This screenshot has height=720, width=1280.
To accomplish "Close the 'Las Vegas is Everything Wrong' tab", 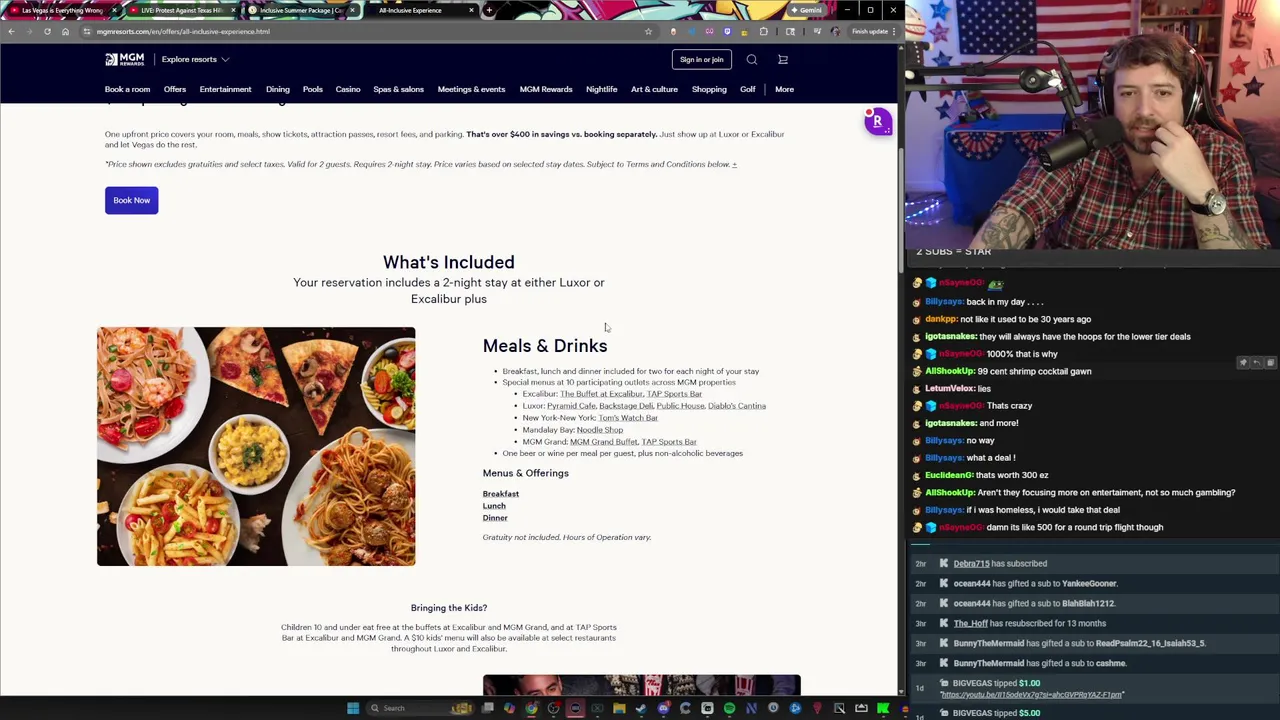I will point(114,10).
